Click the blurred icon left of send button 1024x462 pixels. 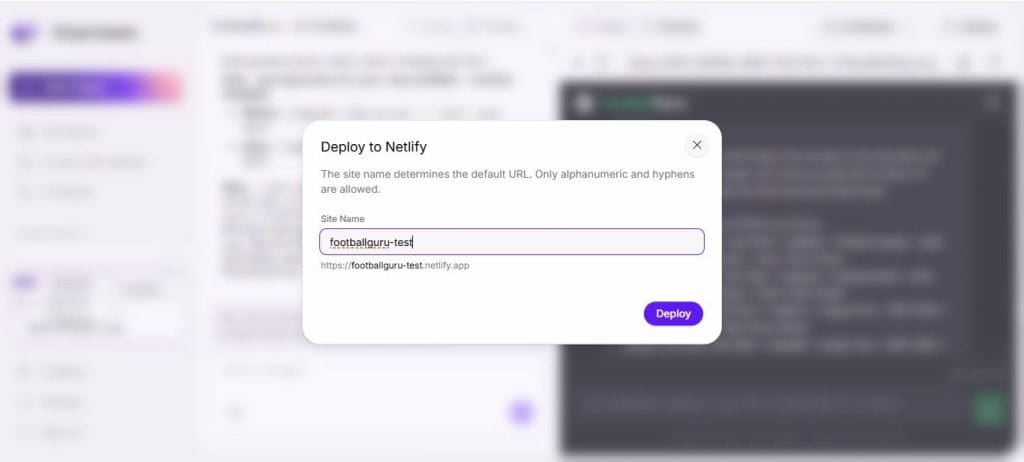[x=236, y=412]
